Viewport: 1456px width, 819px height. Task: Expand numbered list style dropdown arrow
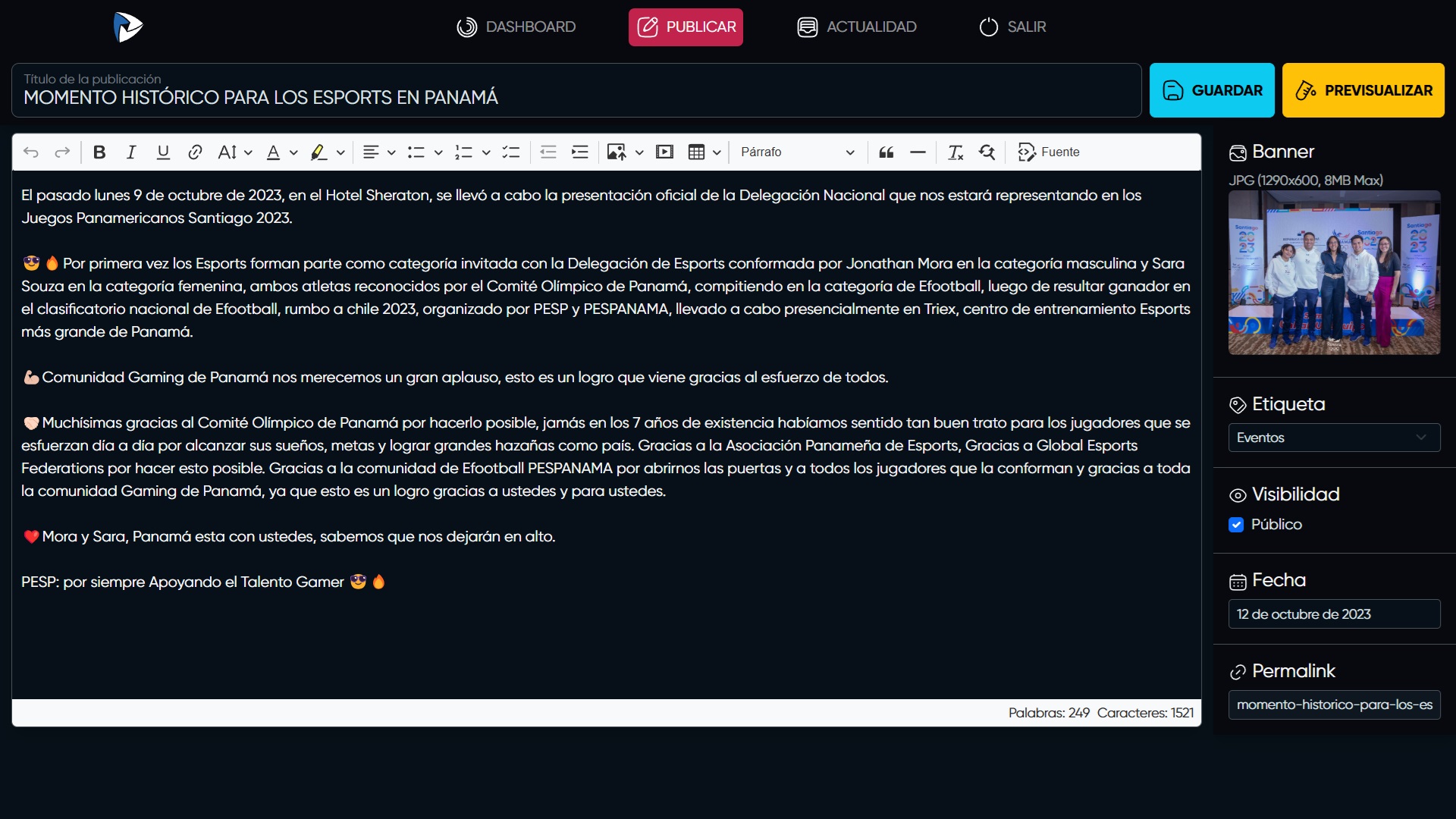[x=486, y=152]
